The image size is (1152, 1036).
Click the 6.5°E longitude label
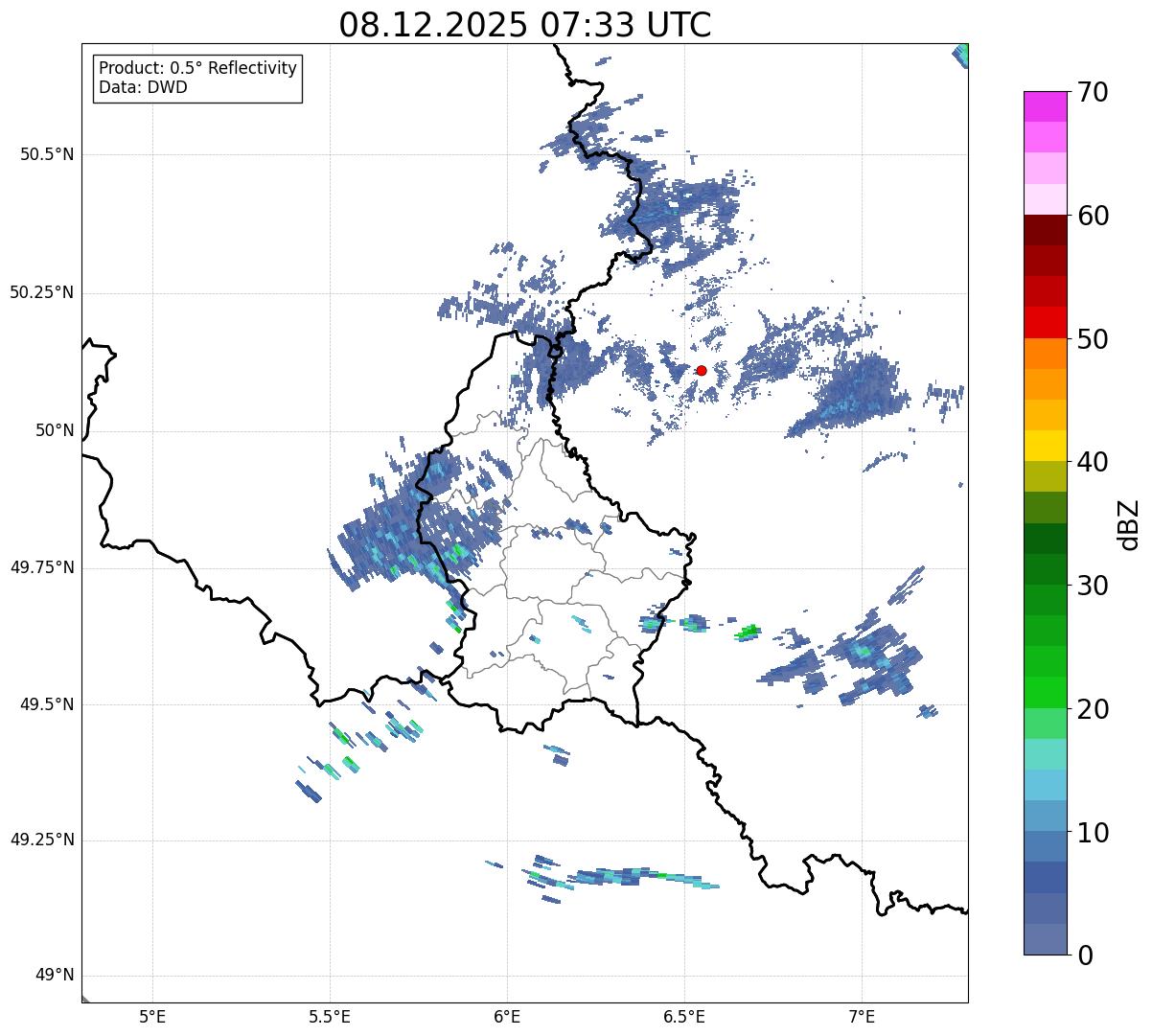(x=684, y=1016)
